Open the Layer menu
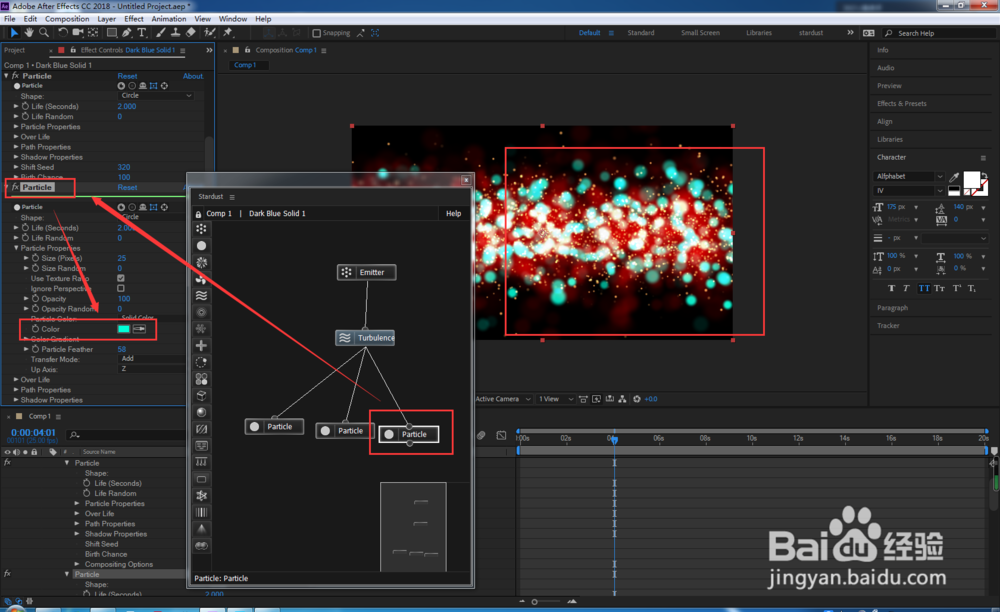The width and height of the screenshot is (1000, 612). (107, 19)
